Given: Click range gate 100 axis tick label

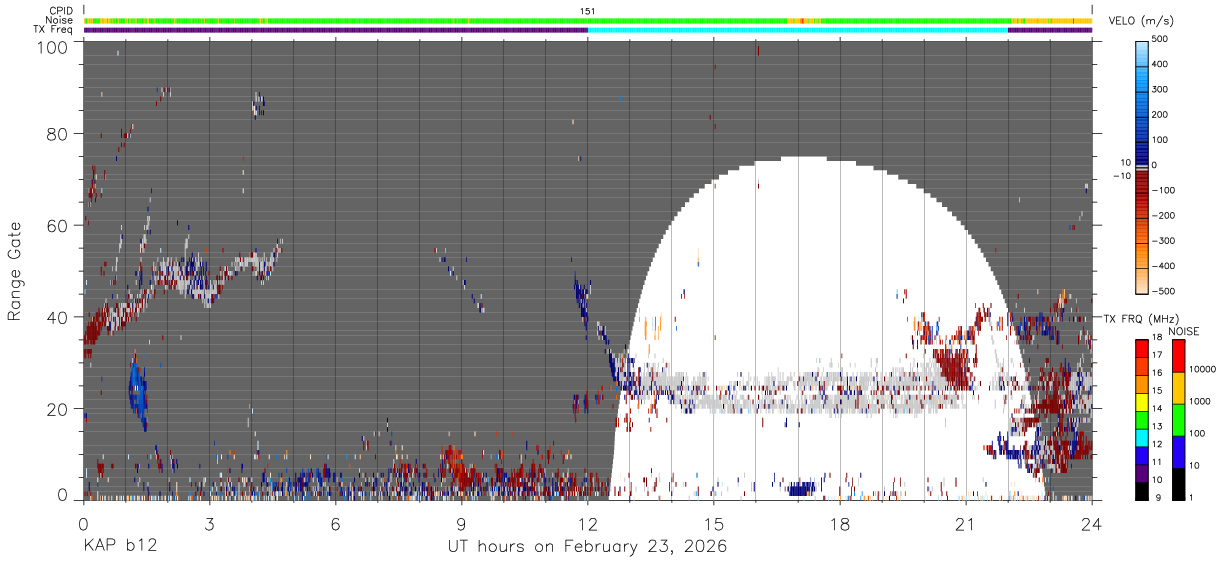Looking at the screenshot, I should tap(53, 46).
